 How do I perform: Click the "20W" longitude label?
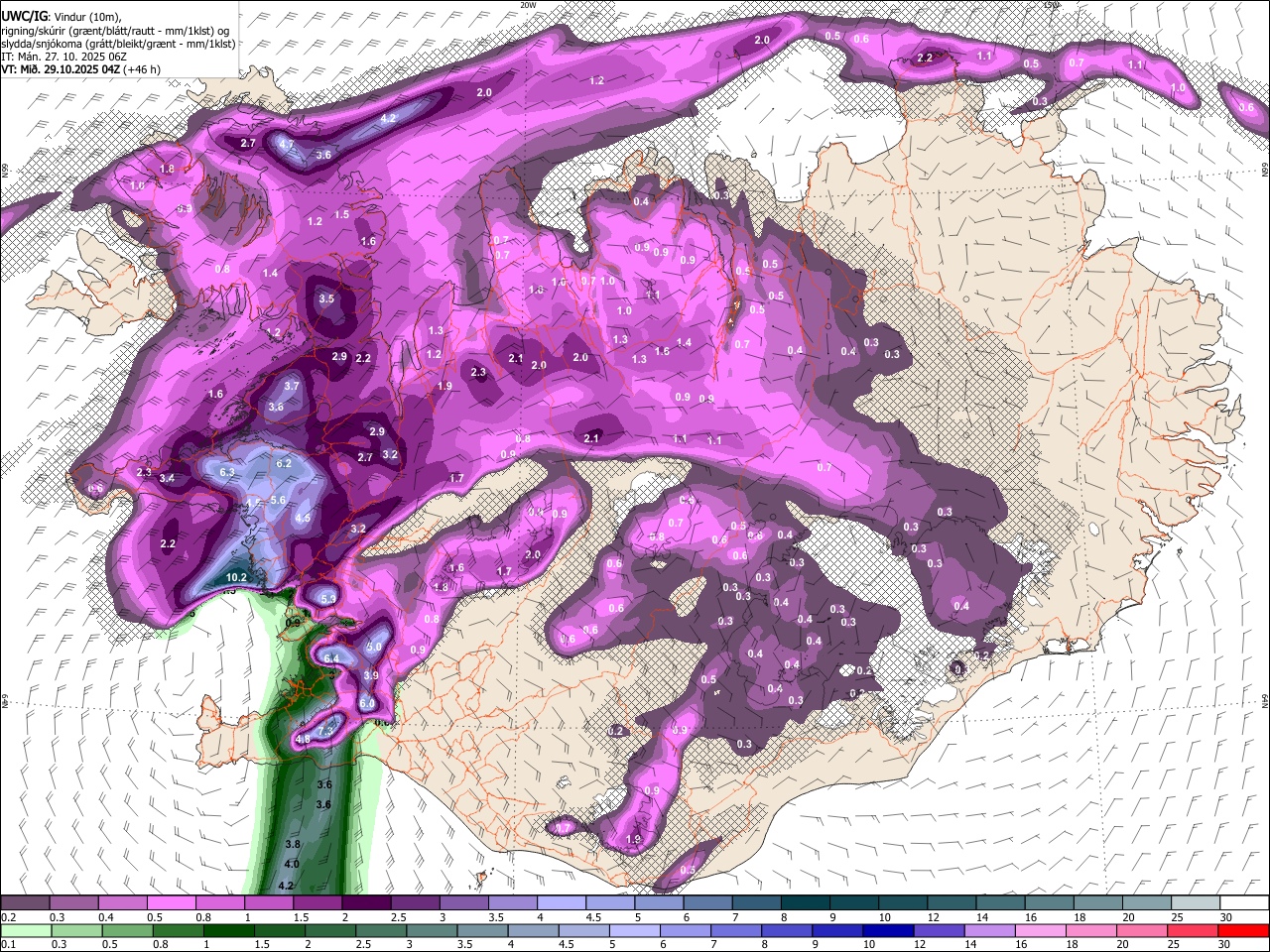pos(528,5)
